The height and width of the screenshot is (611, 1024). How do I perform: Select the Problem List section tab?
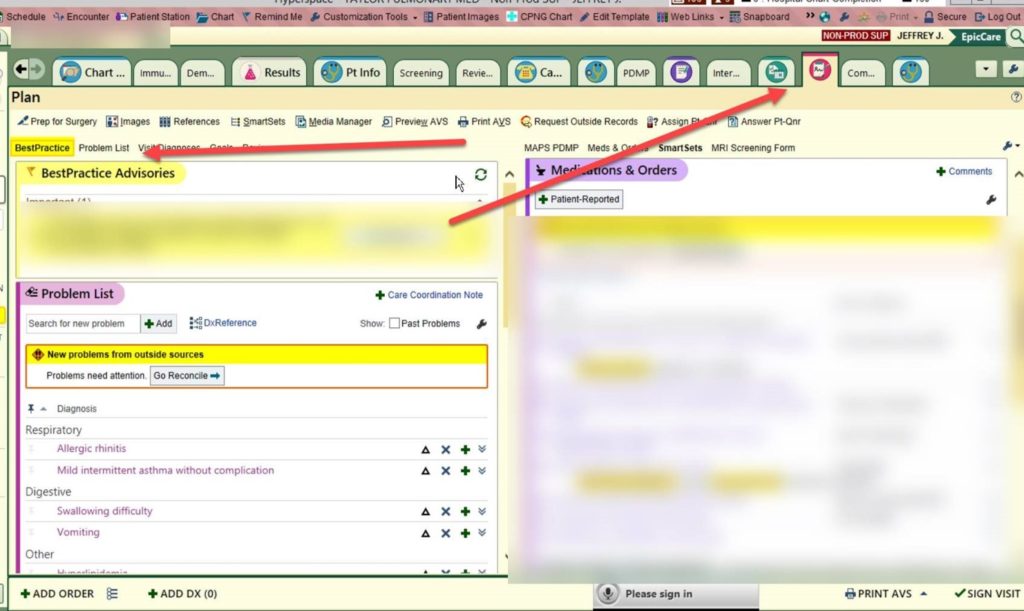coord(104,148)
